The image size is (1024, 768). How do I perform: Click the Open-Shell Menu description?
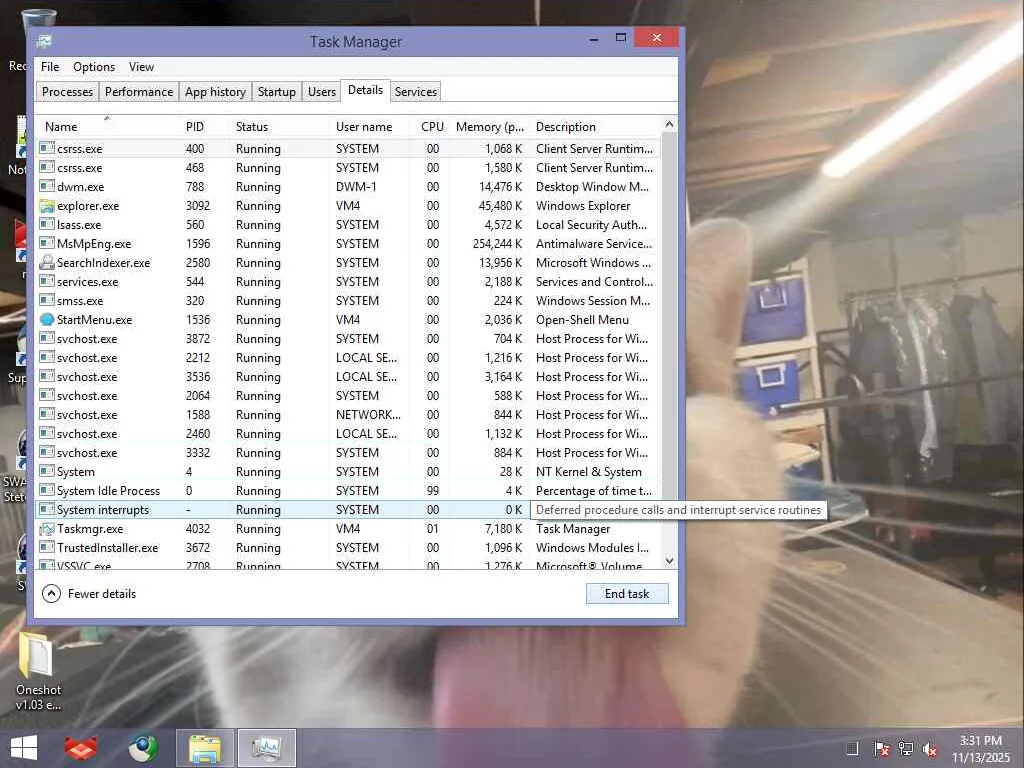point(582,319)
